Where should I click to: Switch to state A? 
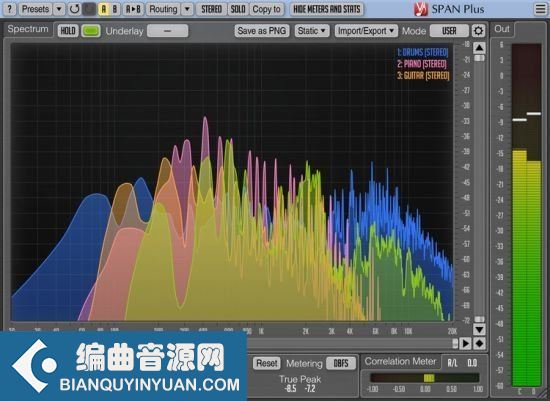coord(103,9)
